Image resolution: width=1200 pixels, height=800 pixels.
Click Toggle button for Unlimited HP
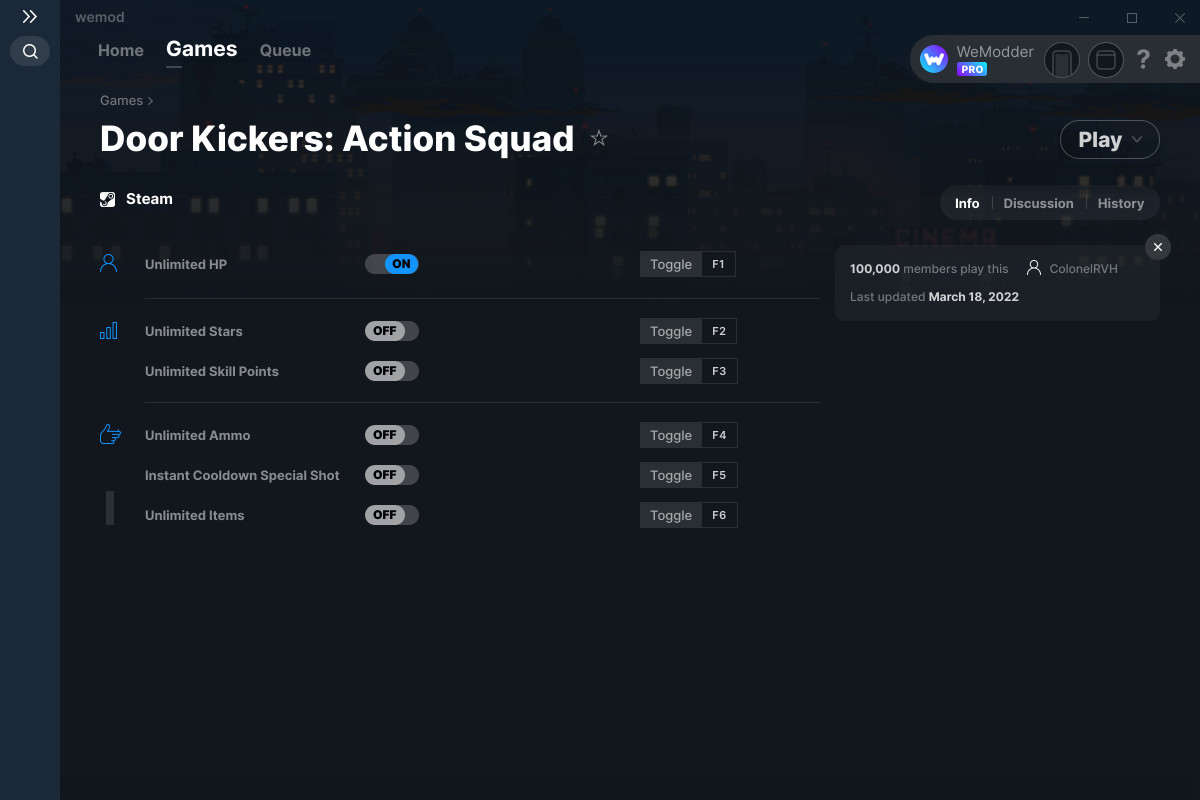tap(671, 264)
